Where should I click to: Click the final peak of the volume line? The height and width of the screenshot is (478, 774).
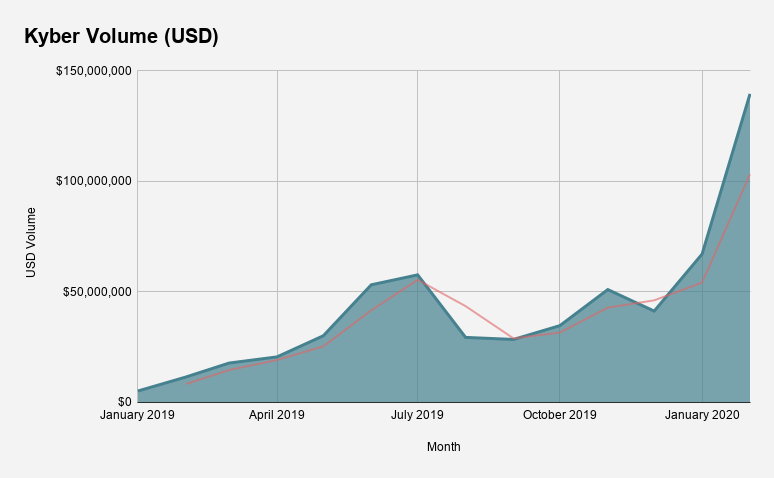(x=749, y=94)
